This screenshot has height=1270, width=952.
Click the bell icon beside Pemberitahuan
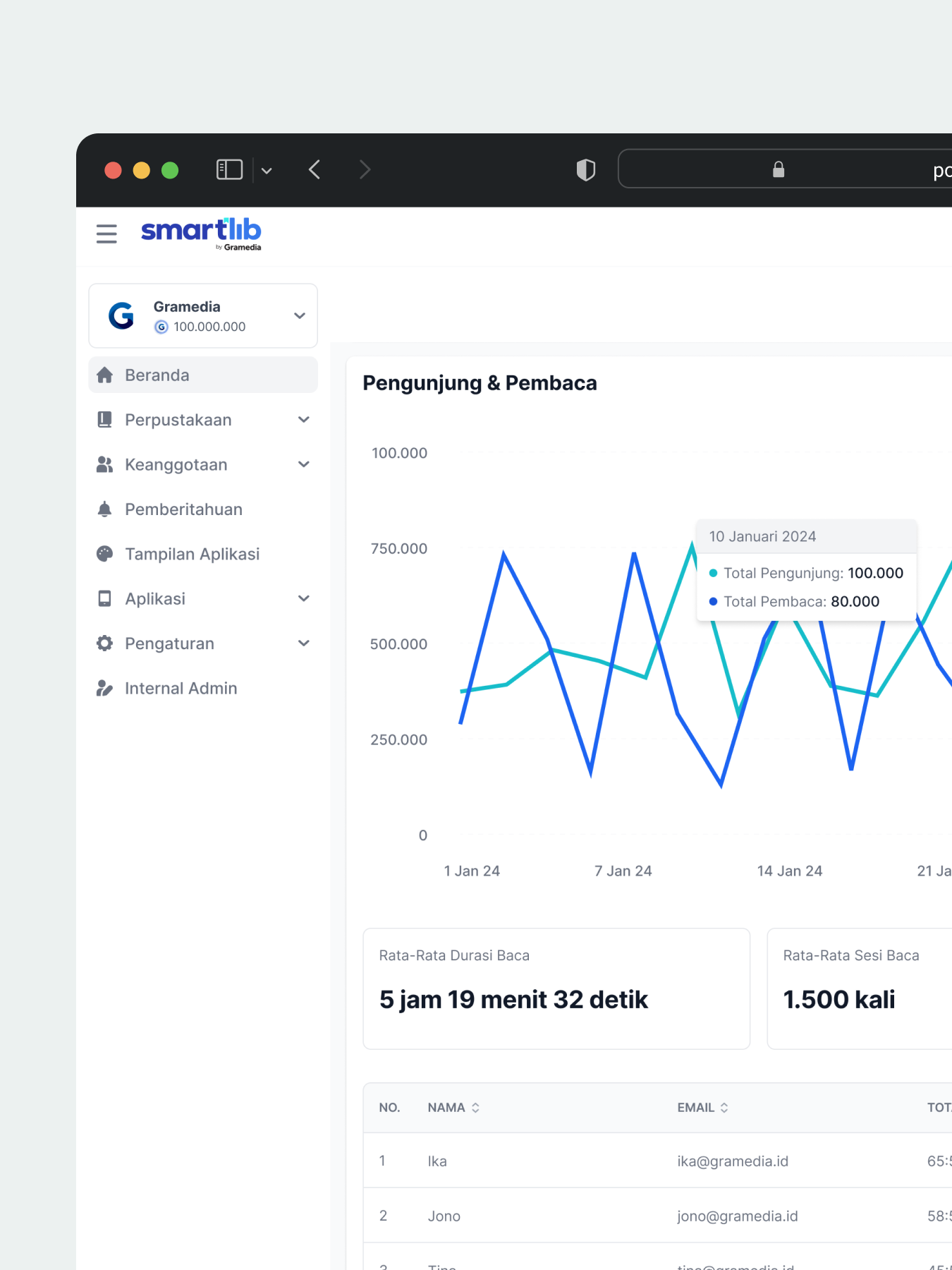click(105, 509)
